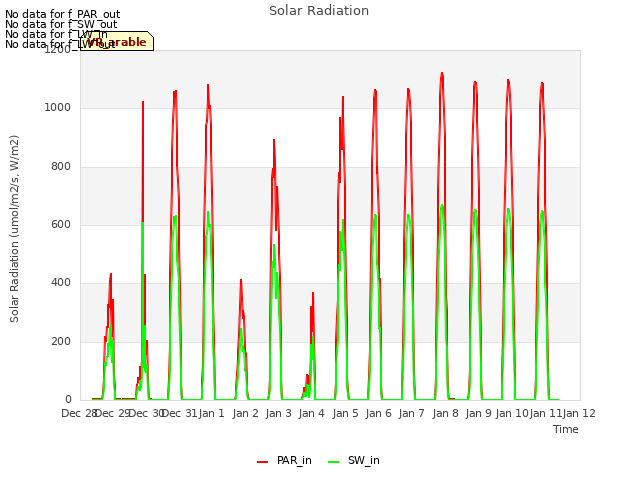Click the red PAR_in legend swatch
The height and width of the screenshot is (480, 640).
tap(262, 462)
